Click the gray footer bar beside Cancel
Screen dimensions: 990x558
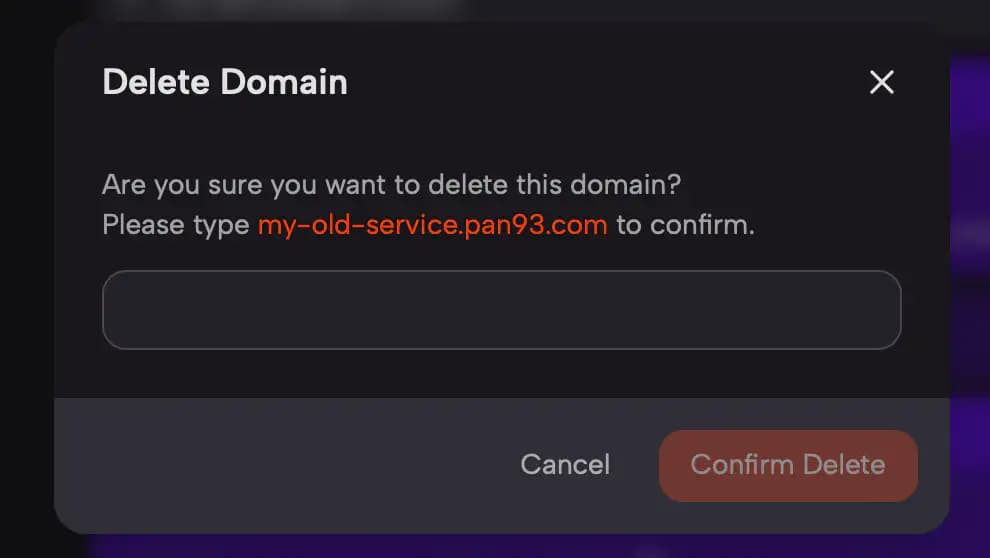[x=284, y=466]
